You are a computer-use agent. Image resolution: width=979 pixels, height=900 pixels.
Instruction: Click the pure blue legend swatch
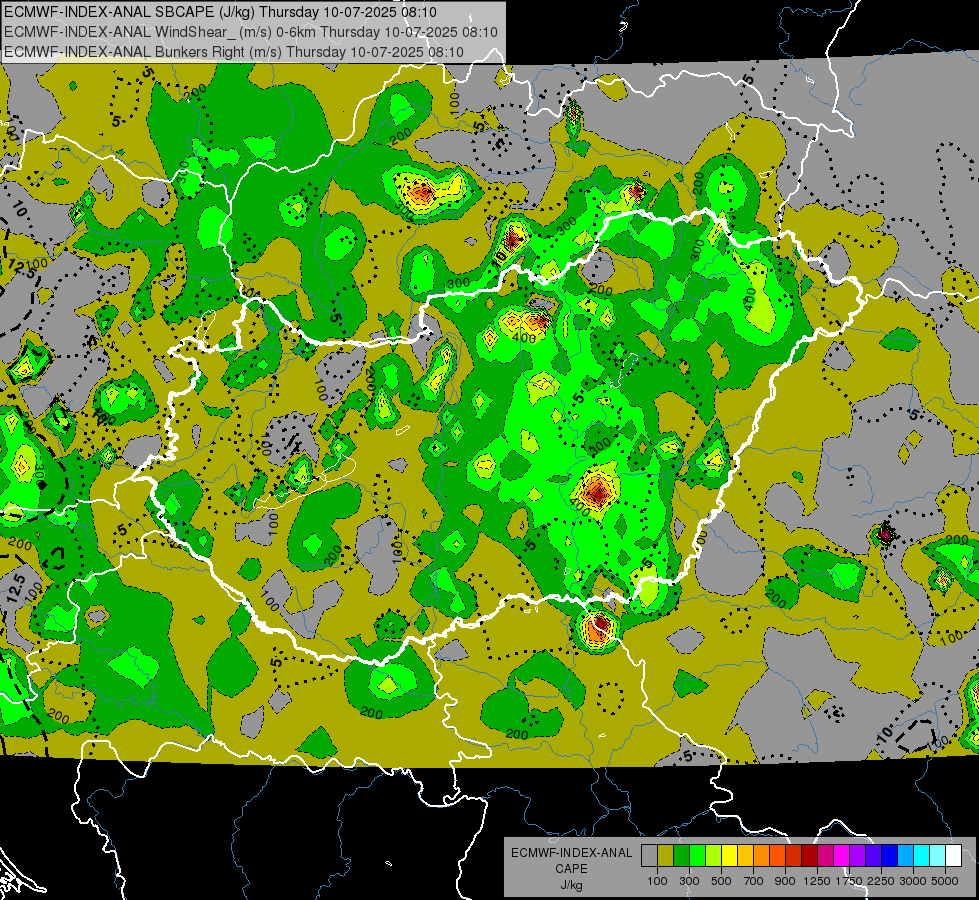coord(890,856)
